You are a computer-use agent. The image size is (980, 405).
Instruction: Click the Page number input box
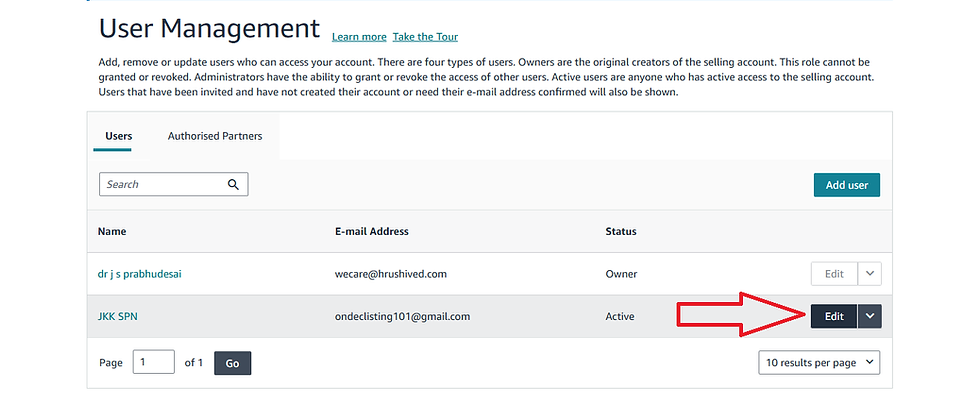[153, 362]
